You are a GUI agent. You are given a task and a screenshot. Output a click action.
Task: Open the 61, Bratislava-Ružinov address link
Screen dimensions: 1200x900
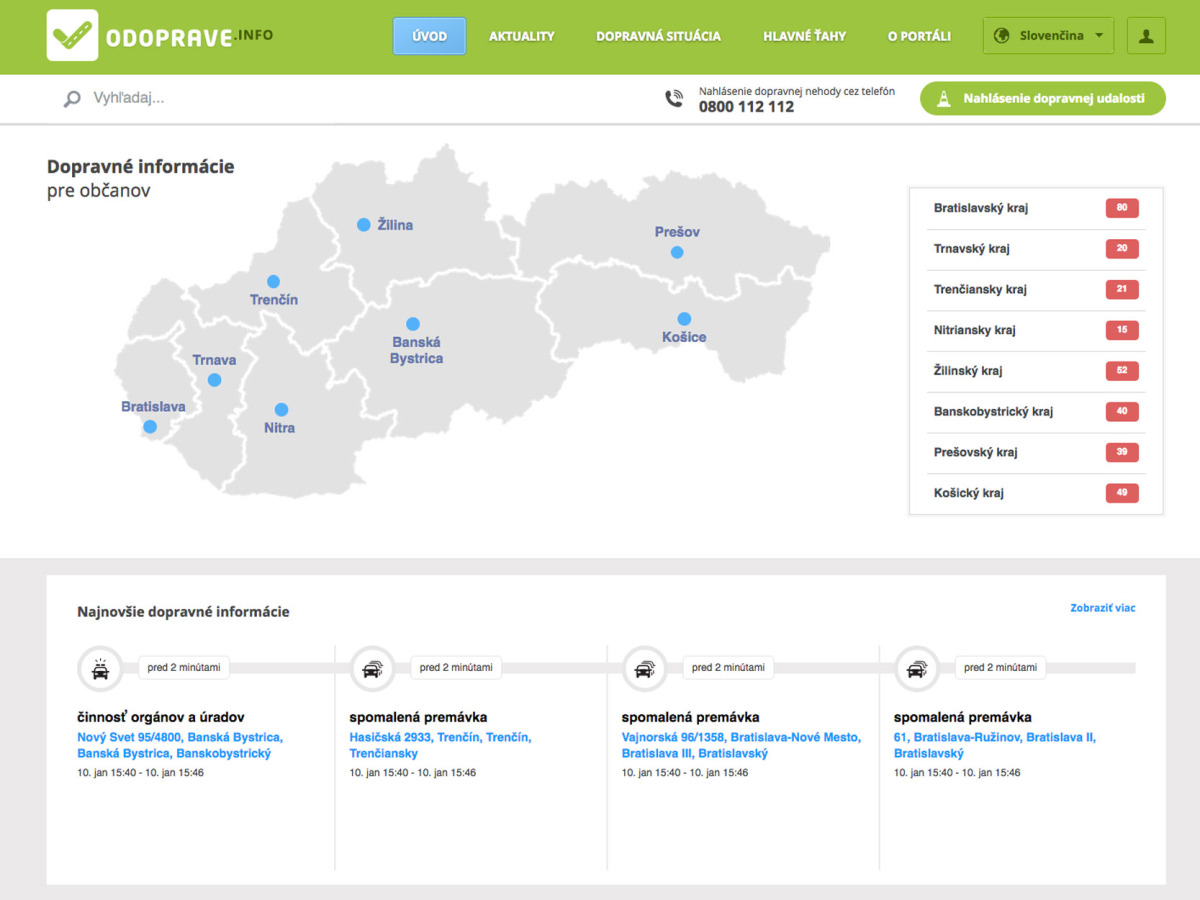(x=995, y=745)
